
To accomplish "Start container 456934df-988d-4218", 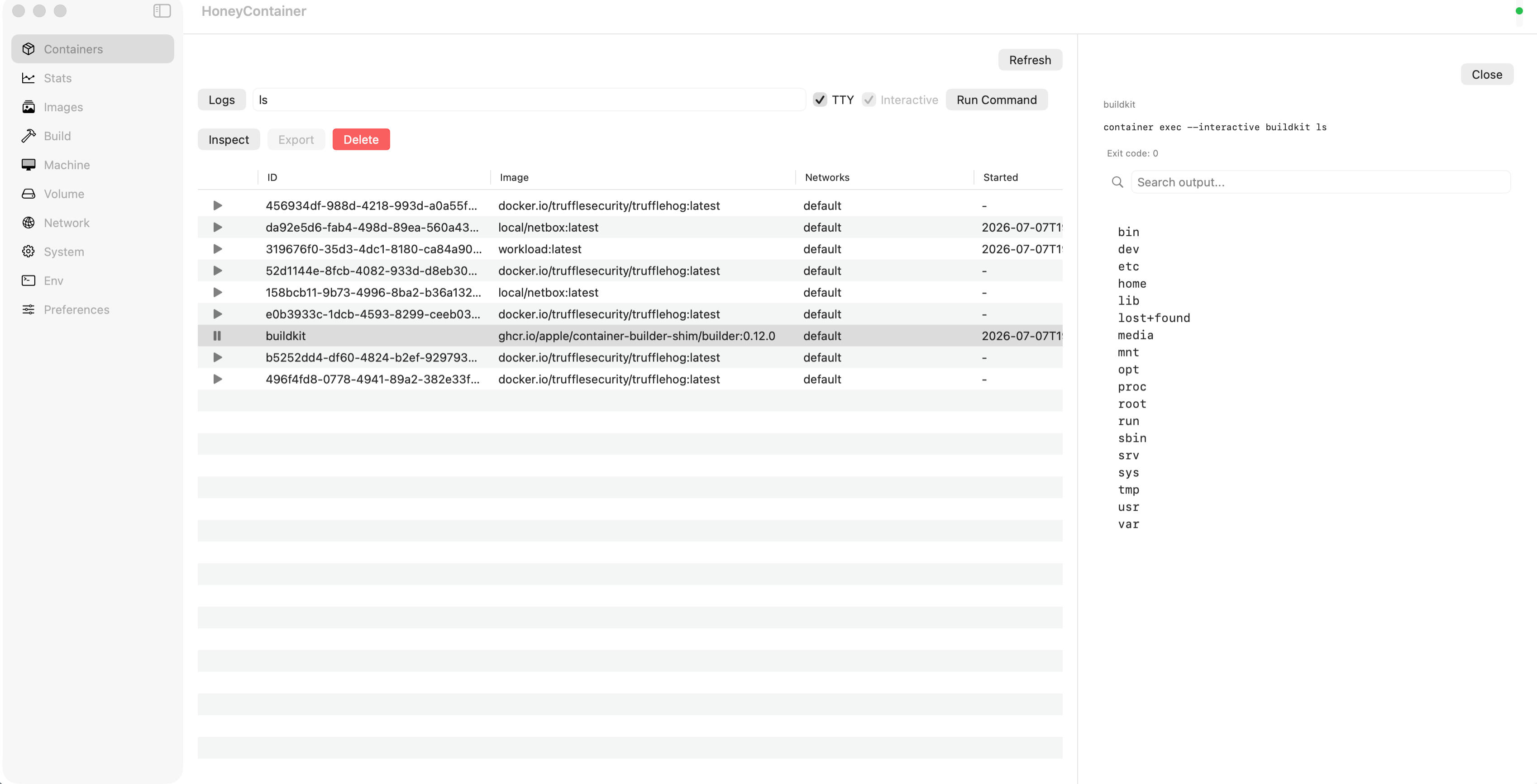I will click(x=218, y=205).
